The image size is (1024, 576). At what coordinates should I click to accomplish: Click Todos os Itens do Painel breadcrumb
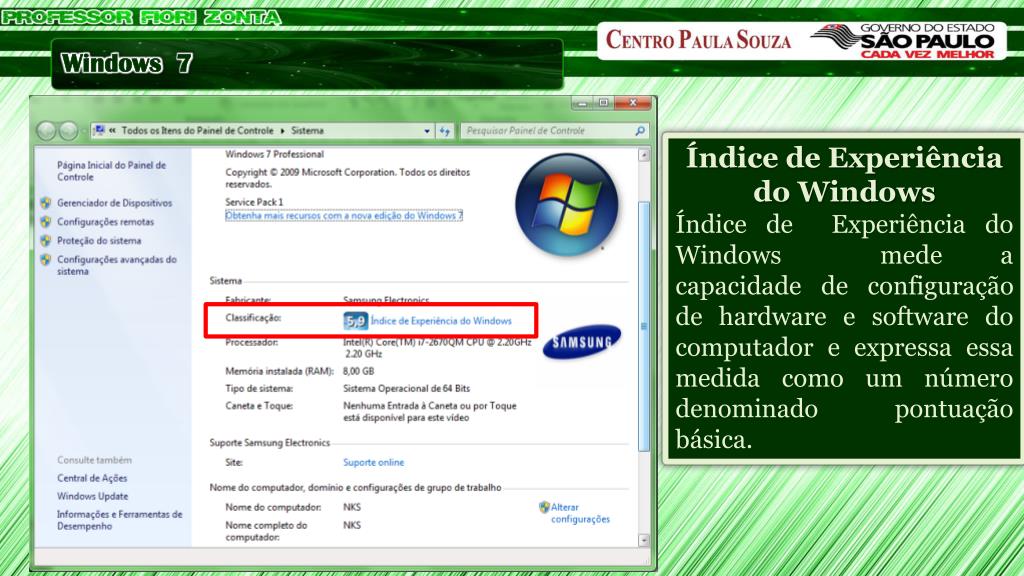tap(197, 131)
